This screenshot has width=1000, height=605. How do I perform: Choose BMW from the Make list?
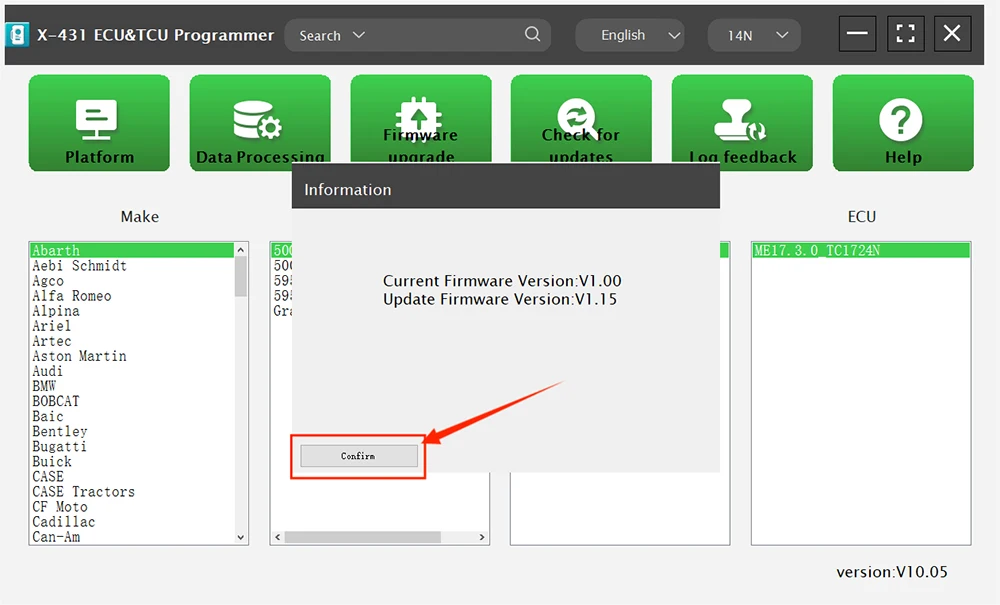tap(44, 386)
